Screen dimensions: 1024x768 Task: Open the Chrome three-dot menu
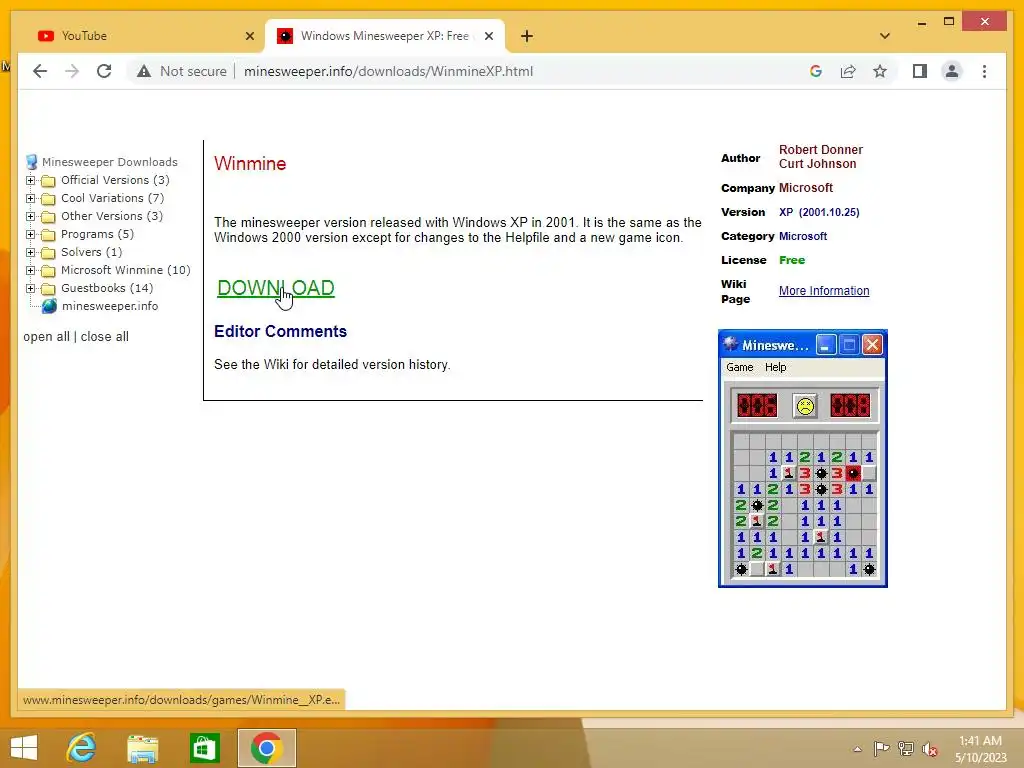(x=984, y=71)
